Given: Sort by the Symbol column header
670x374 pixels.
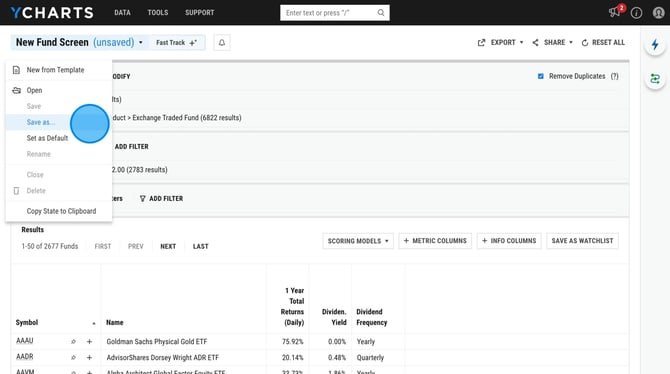Looking at the screenshot, I should pos(27,322).
